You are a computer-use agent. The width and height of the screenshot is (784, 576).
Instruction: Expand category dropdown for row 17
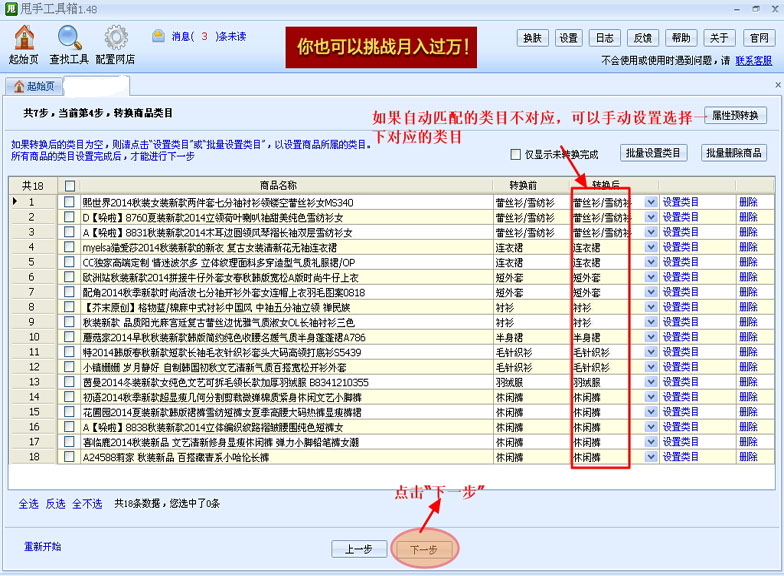coord(650,442)
